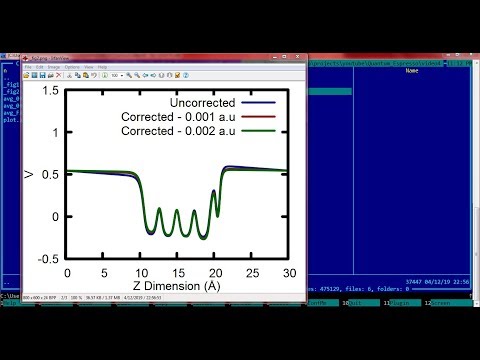Image resolution: width=480 pixels, height=360 pixels.
Task: Click the Save (floppy disk) icon
Action: click(x=42, y=76)
